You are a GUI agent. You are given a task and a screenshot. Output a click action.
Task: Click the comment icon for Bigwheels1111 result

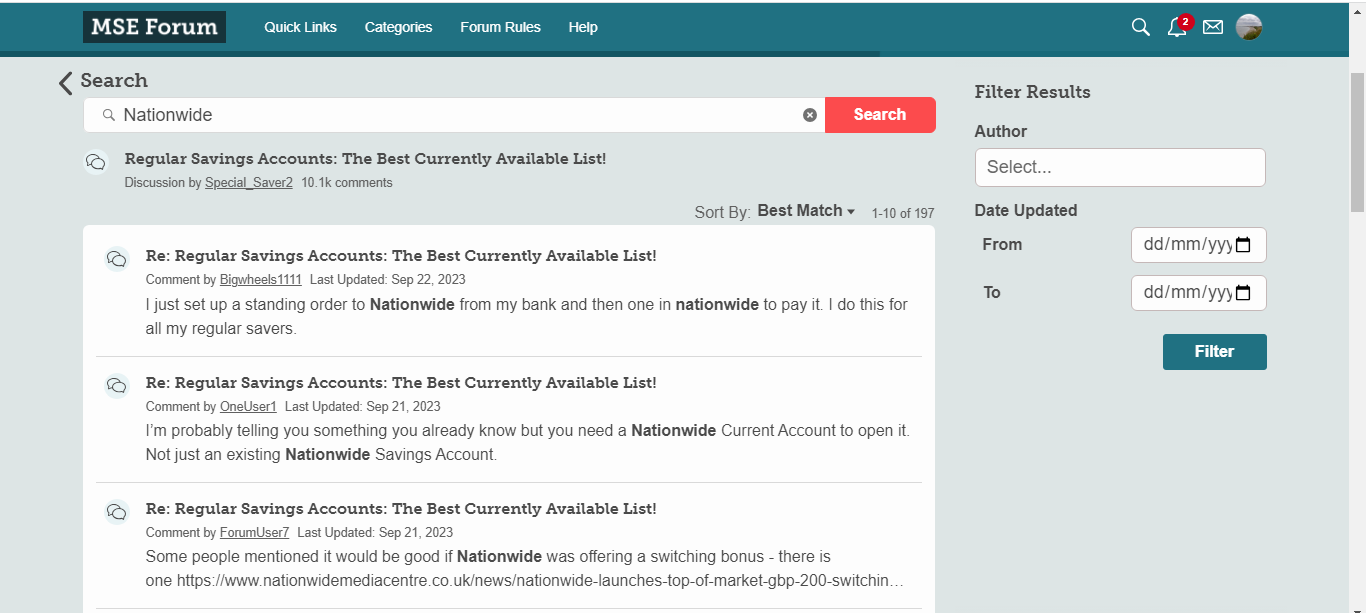pyautogui.click(x=117, y=259)
